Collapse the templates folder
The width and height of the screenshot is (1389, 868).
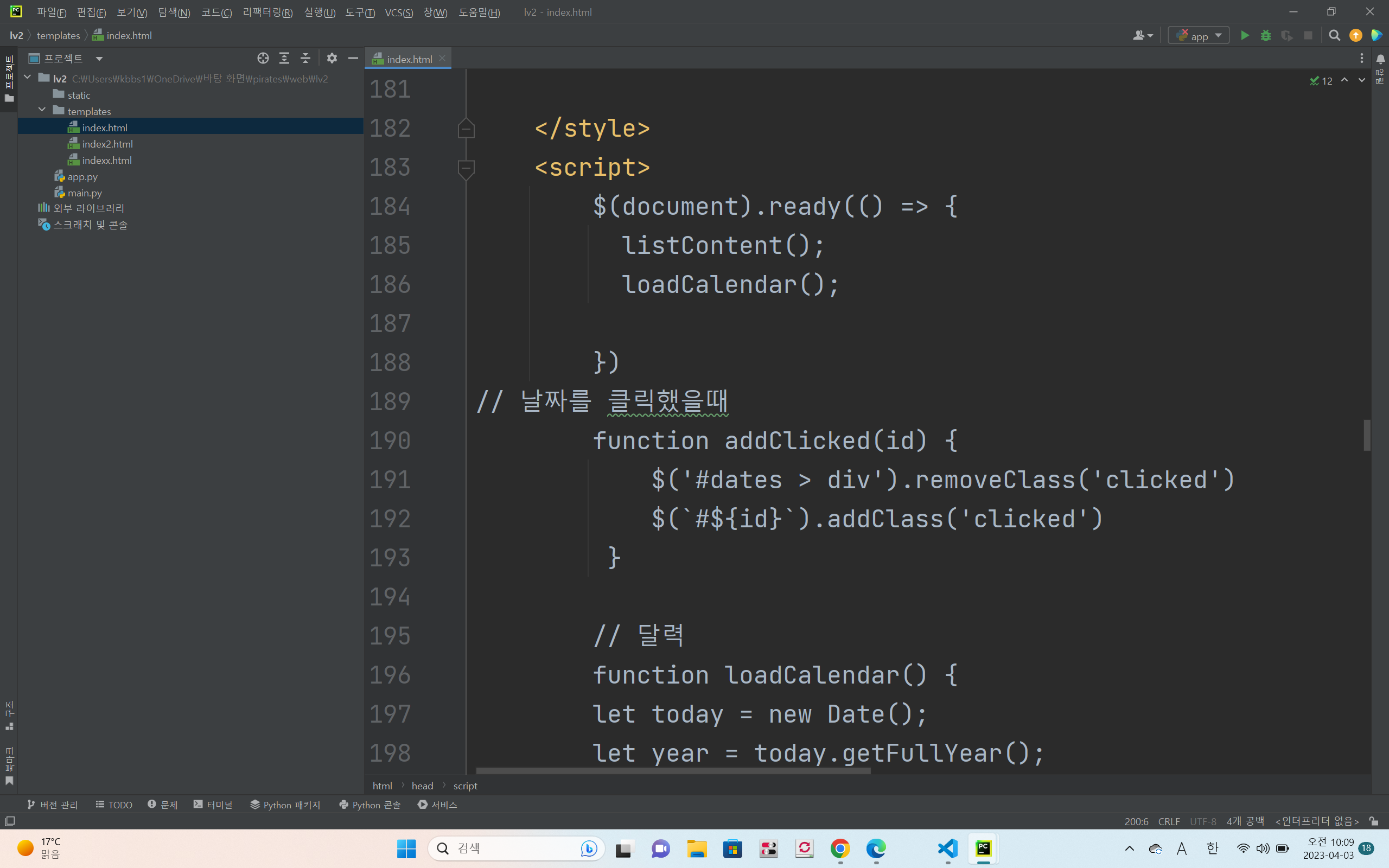(x=42, y=110)
